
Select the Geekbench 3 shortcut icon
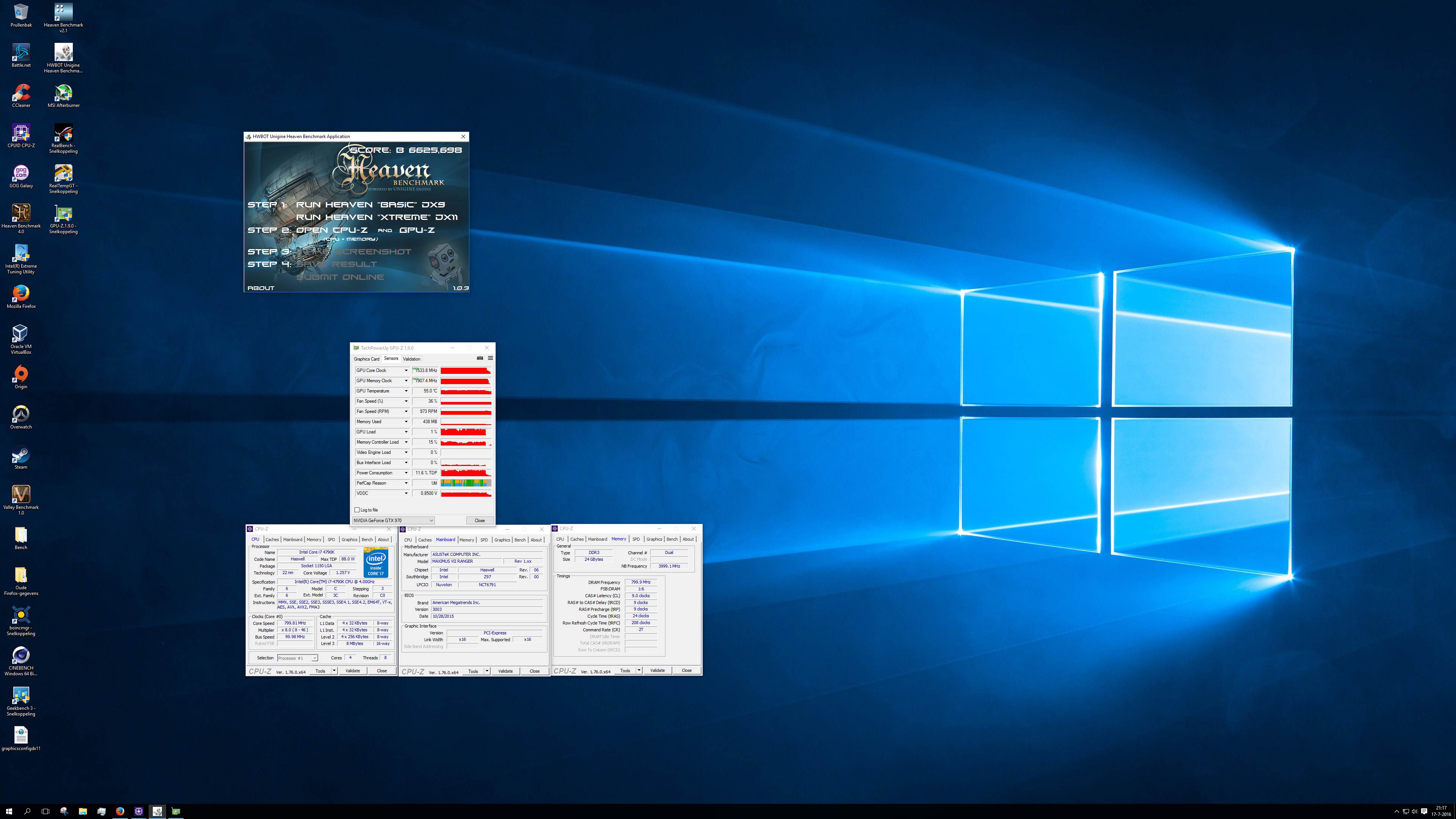(21, 701)
